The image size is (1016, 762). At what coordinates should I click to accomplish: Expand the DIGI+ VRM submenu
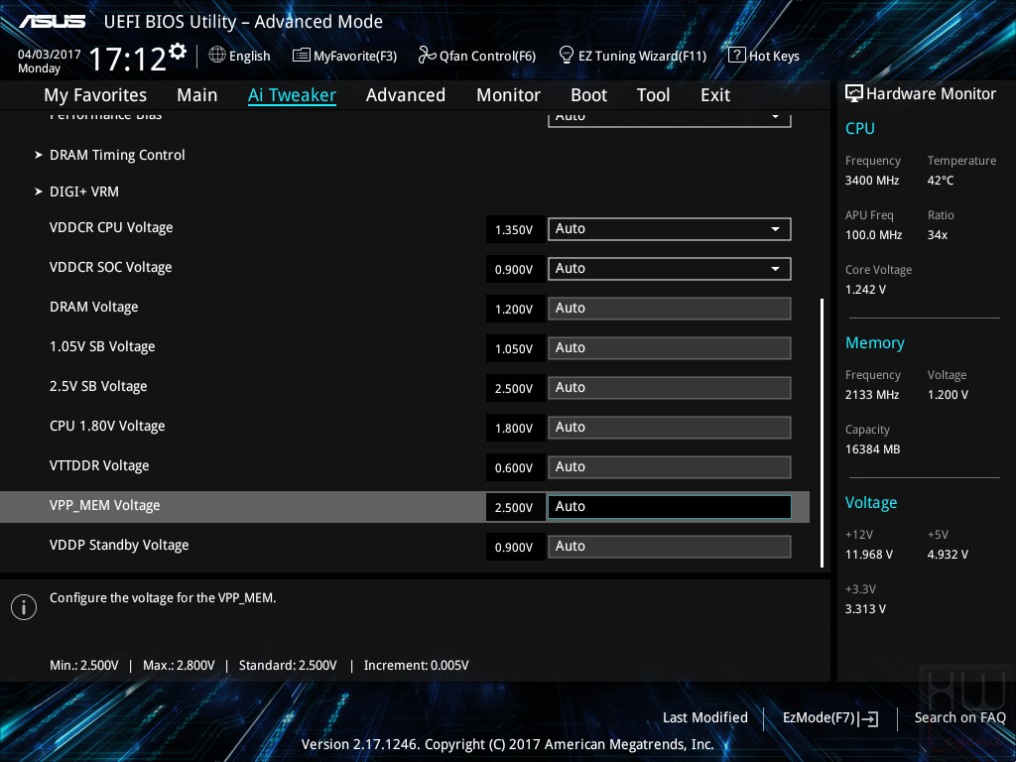pyautogui.click(x=77, y=192)
